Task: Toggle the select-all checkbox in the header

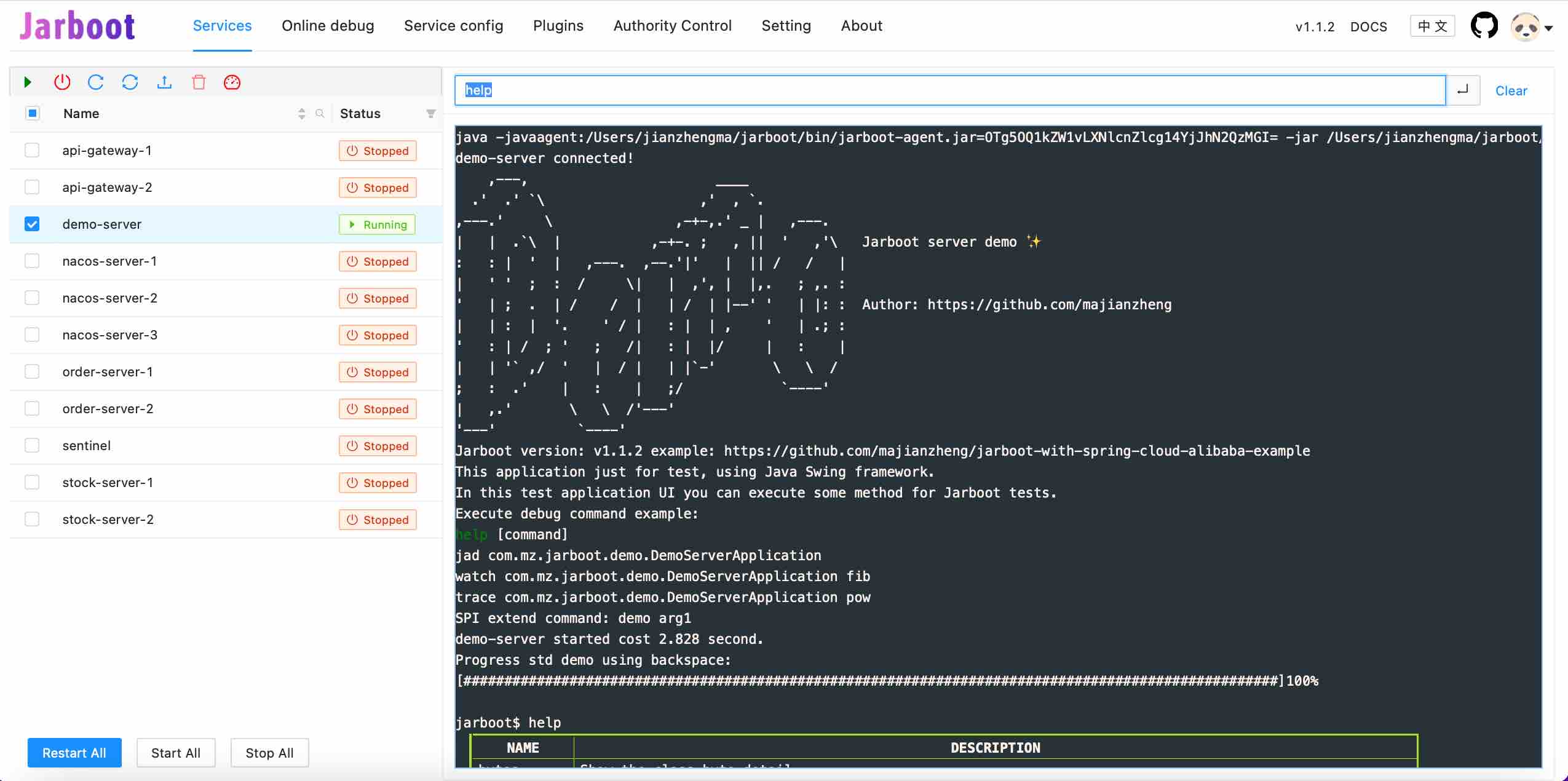Action: click(32, 113)
